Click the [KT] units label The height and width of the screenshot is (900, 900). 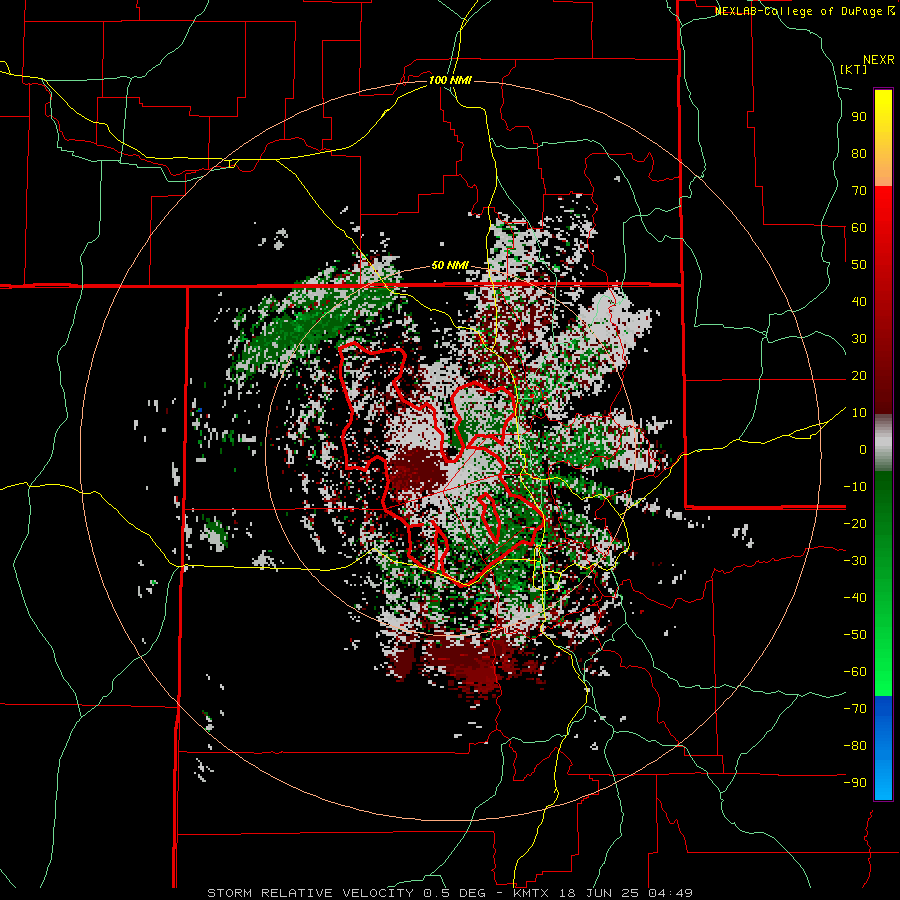click(854, 69)
